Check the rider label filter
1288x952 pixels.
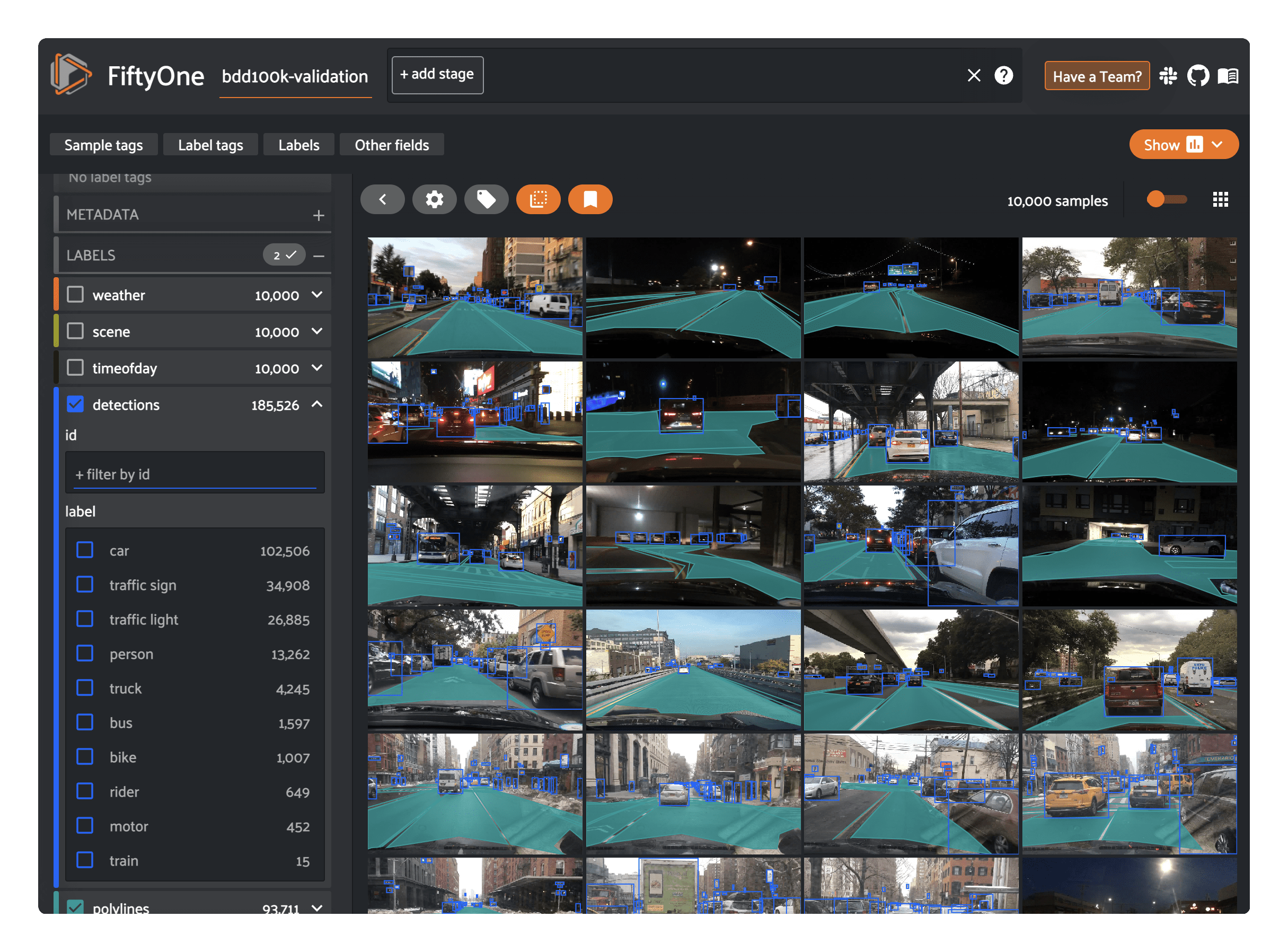85,791
